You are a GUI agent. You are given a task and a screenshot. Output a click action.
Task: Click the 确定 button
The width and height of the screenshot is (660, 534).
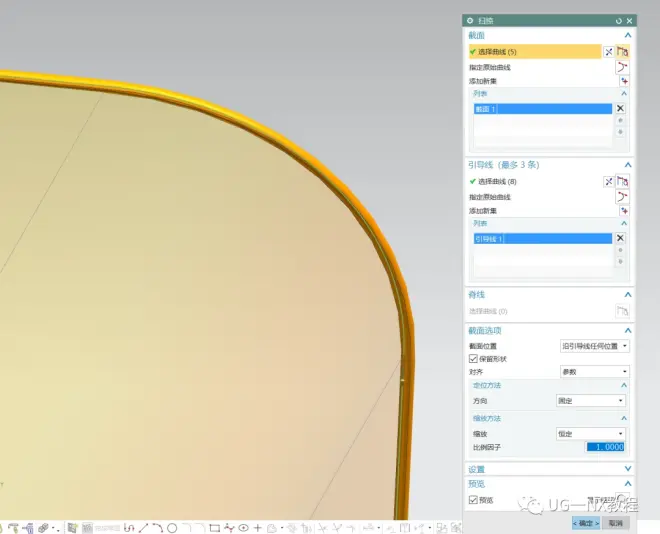pyautogui.click(x=585, y=523)
